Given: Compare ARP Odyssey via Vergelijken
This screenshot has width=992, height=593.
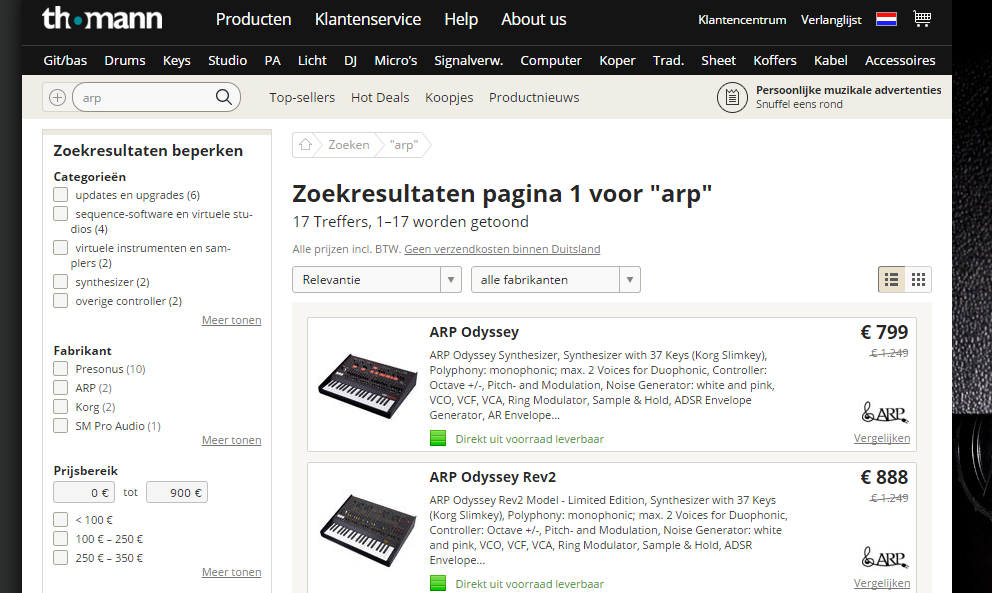Looking at the screenshot, I should point(881,438).
